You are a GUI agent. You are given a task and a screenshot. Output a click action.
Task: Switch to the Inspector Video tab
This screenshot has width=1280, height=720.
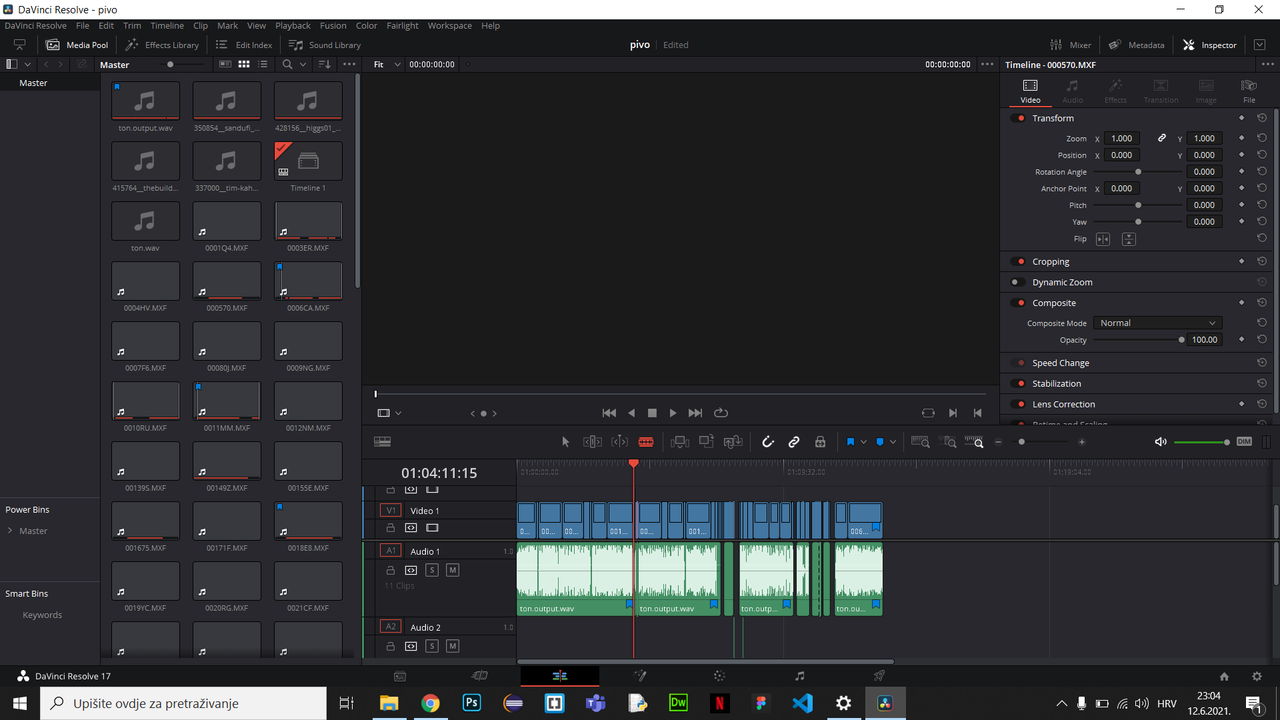coord(1030,91)
